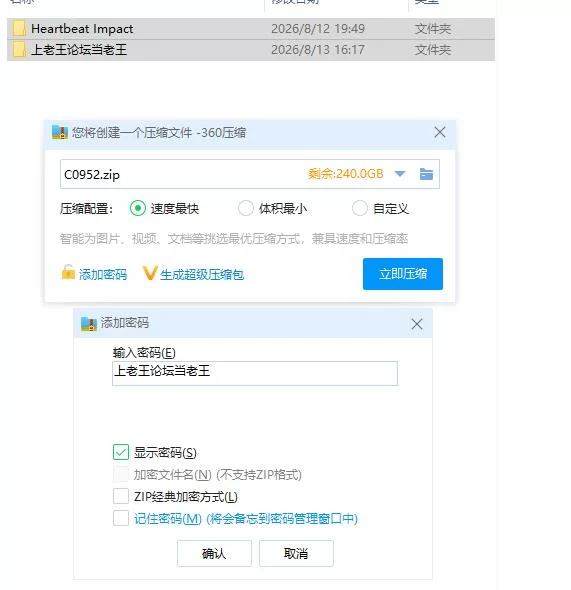
Task: Close the 添加密码 dialog with the X
Action: tap(417, 324)
